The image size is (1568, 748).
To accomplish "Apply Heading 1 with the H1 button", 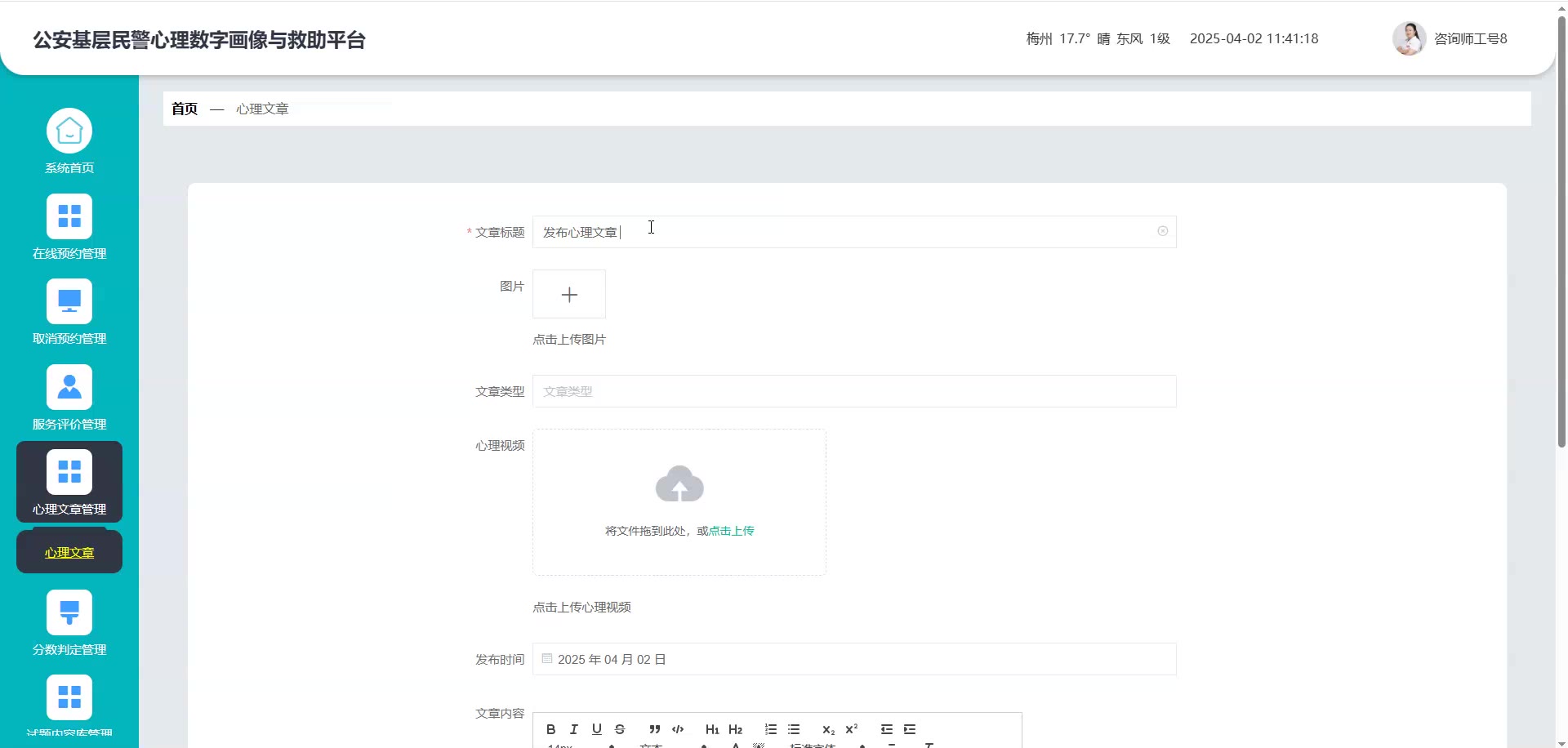I will 712,729.
